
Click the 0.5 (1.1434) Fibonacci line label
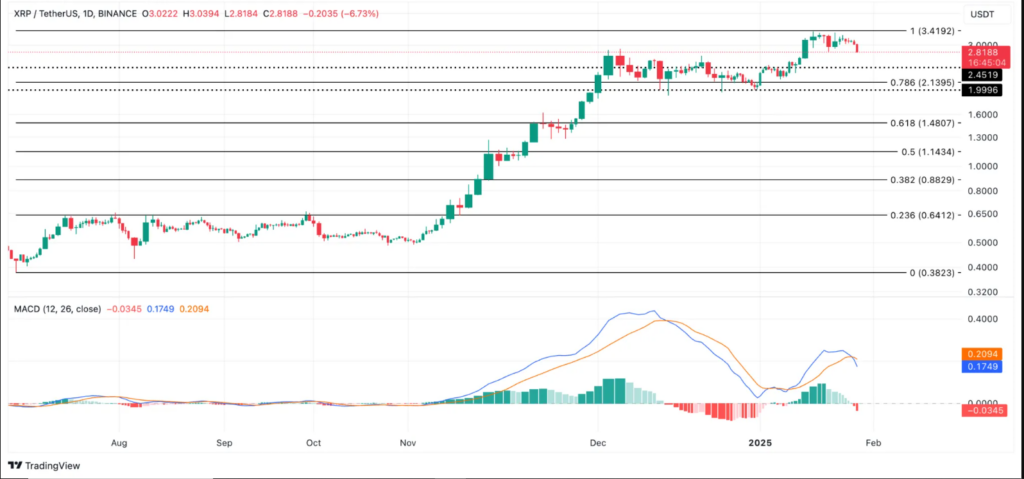[x=928, y=152]
